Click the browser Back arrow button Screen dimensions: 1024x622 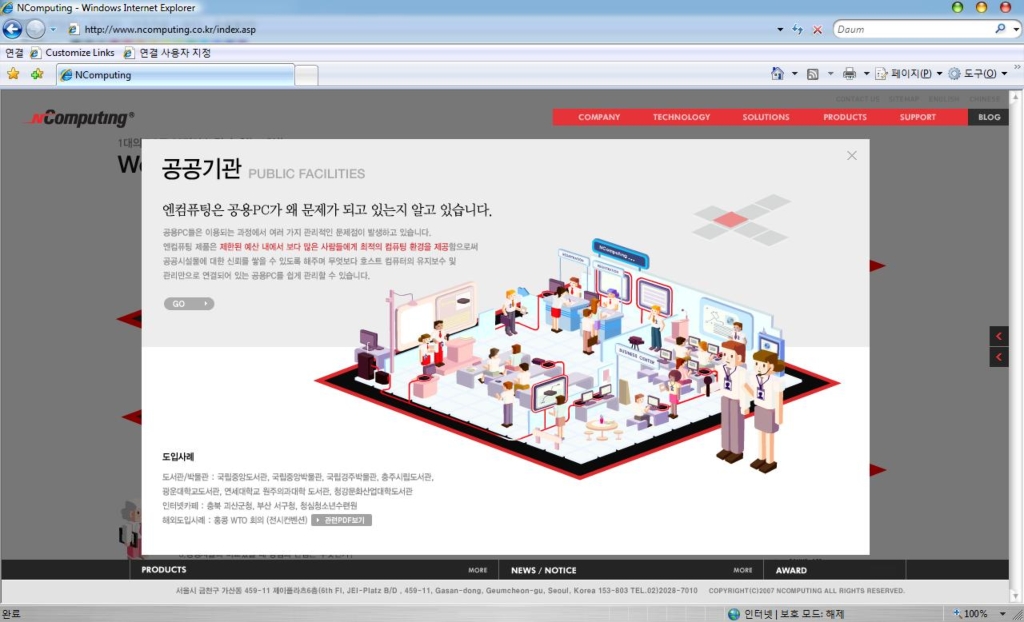pyautogui.click(x=12, y=29)
